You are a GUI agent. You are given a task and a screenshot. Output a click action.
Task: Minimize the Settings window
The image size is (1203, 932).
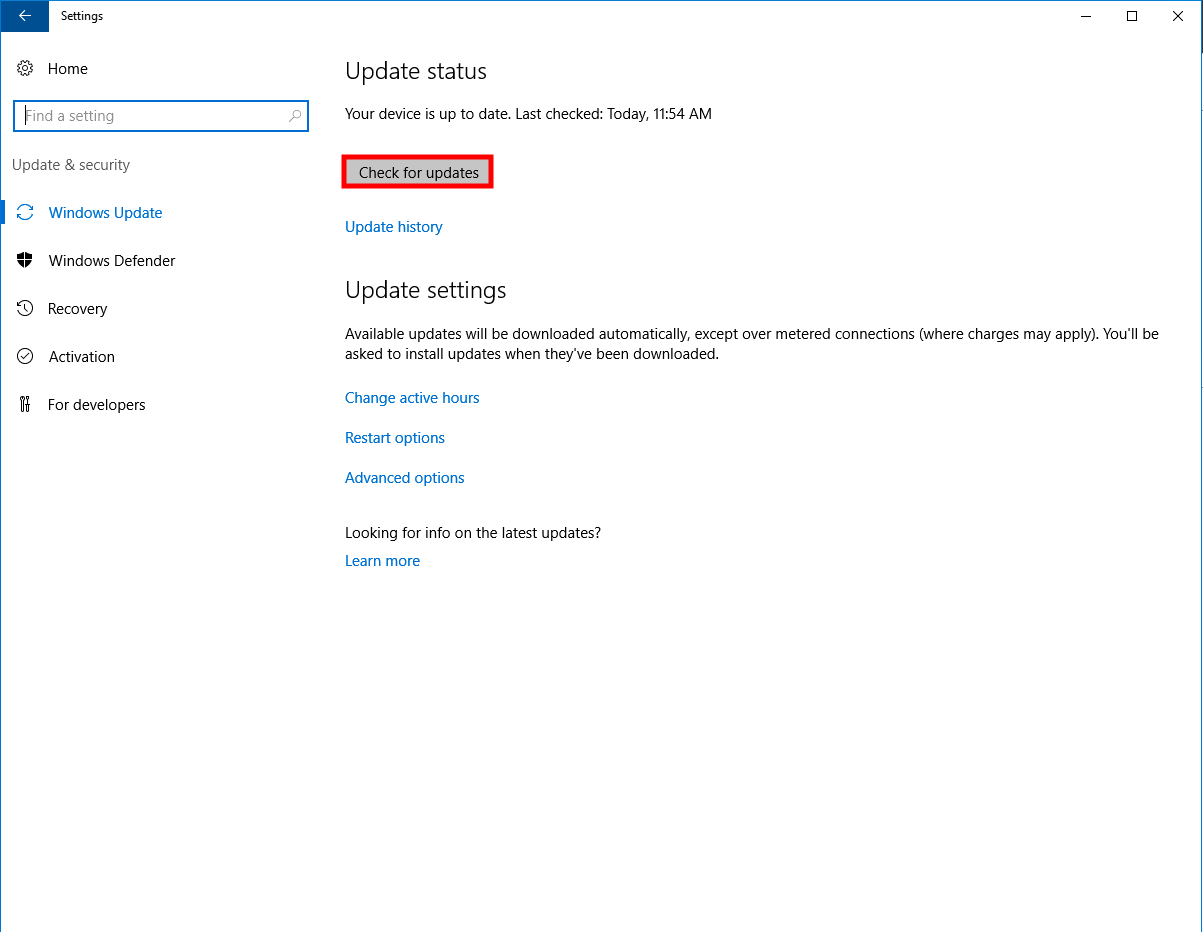[x=1086, y=16]
